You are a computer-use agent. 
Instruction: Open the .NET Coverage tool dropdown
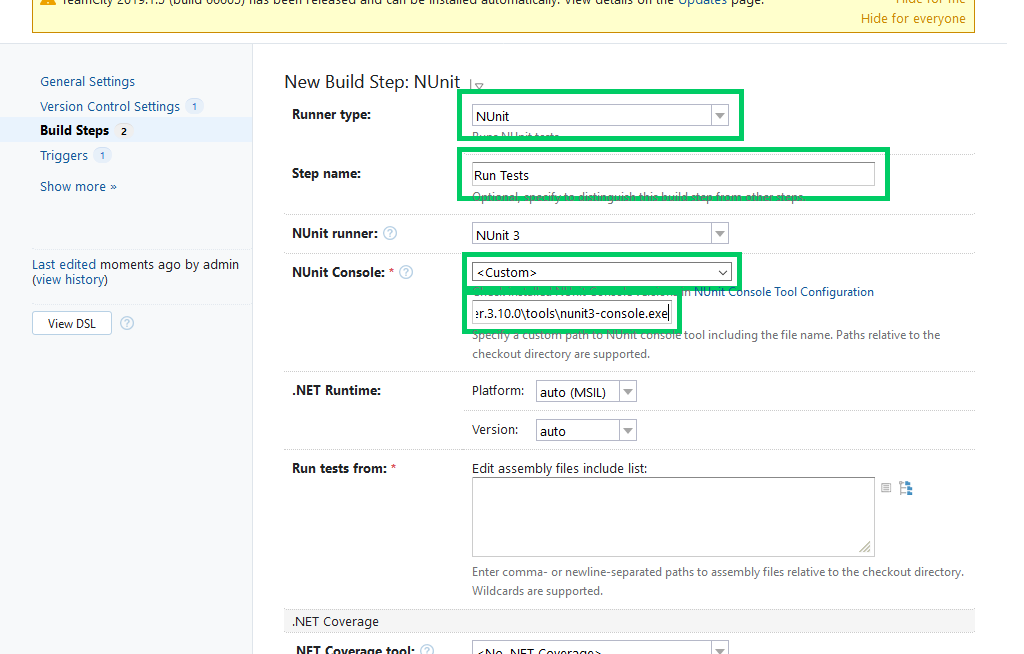coord(600,649)
